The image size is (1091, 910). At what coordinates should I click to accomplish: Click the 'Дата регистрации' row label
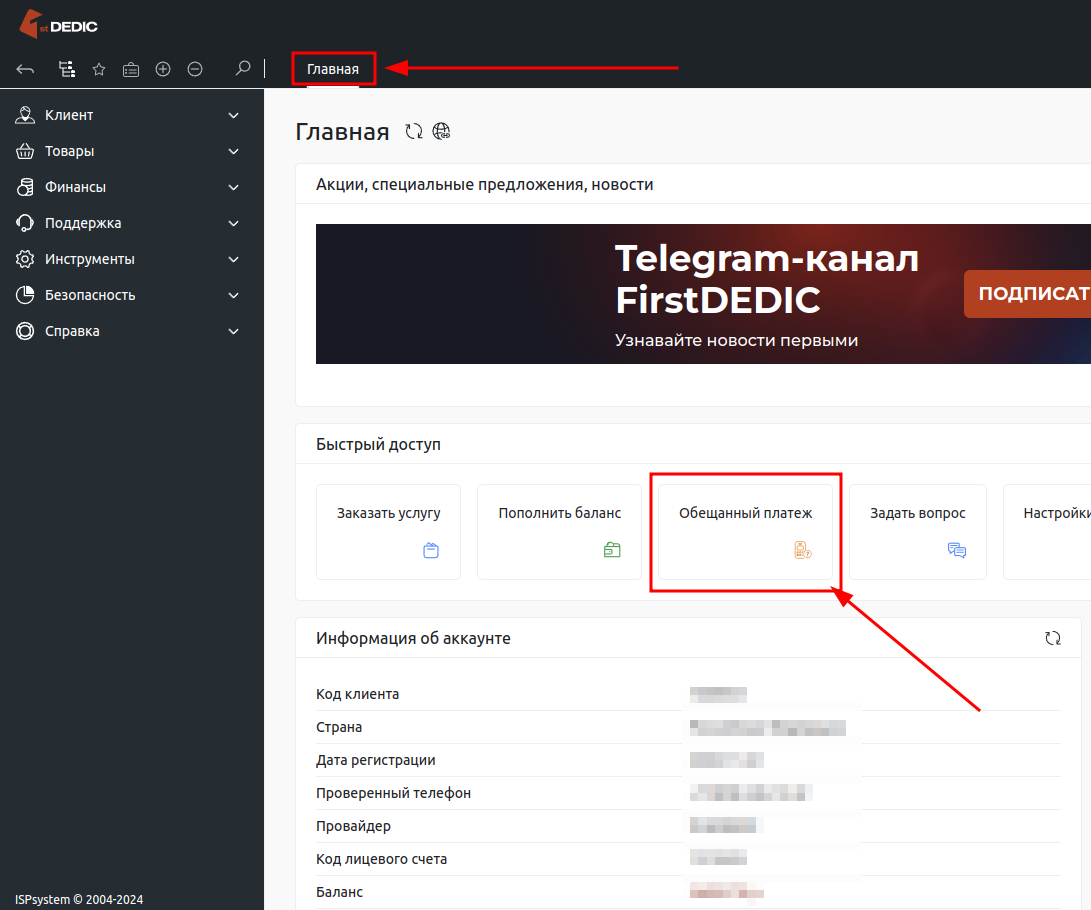(x=376, y=760)
